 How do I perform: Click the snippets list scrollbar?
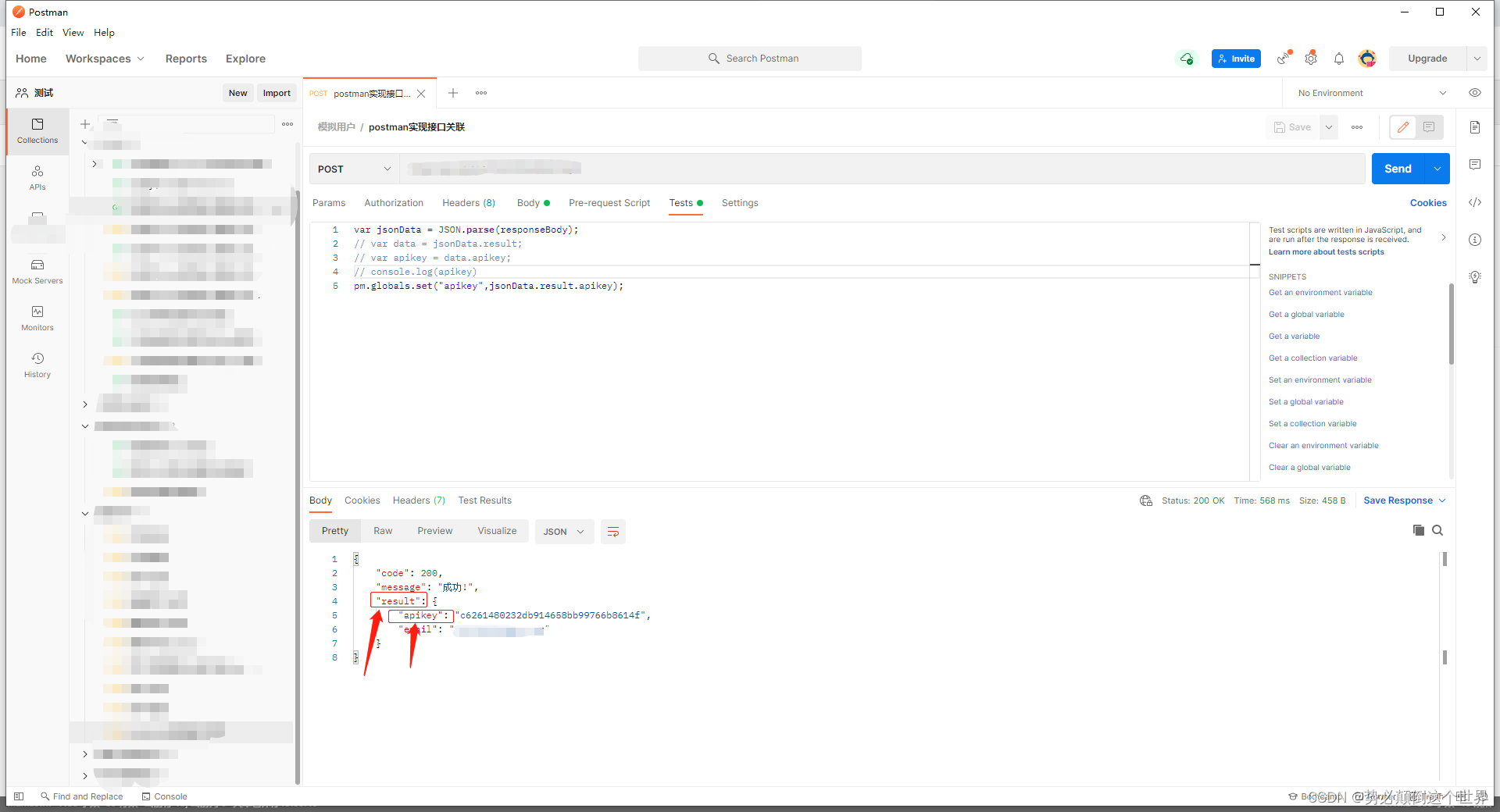pyautogui.click(x=1452, y=324)
